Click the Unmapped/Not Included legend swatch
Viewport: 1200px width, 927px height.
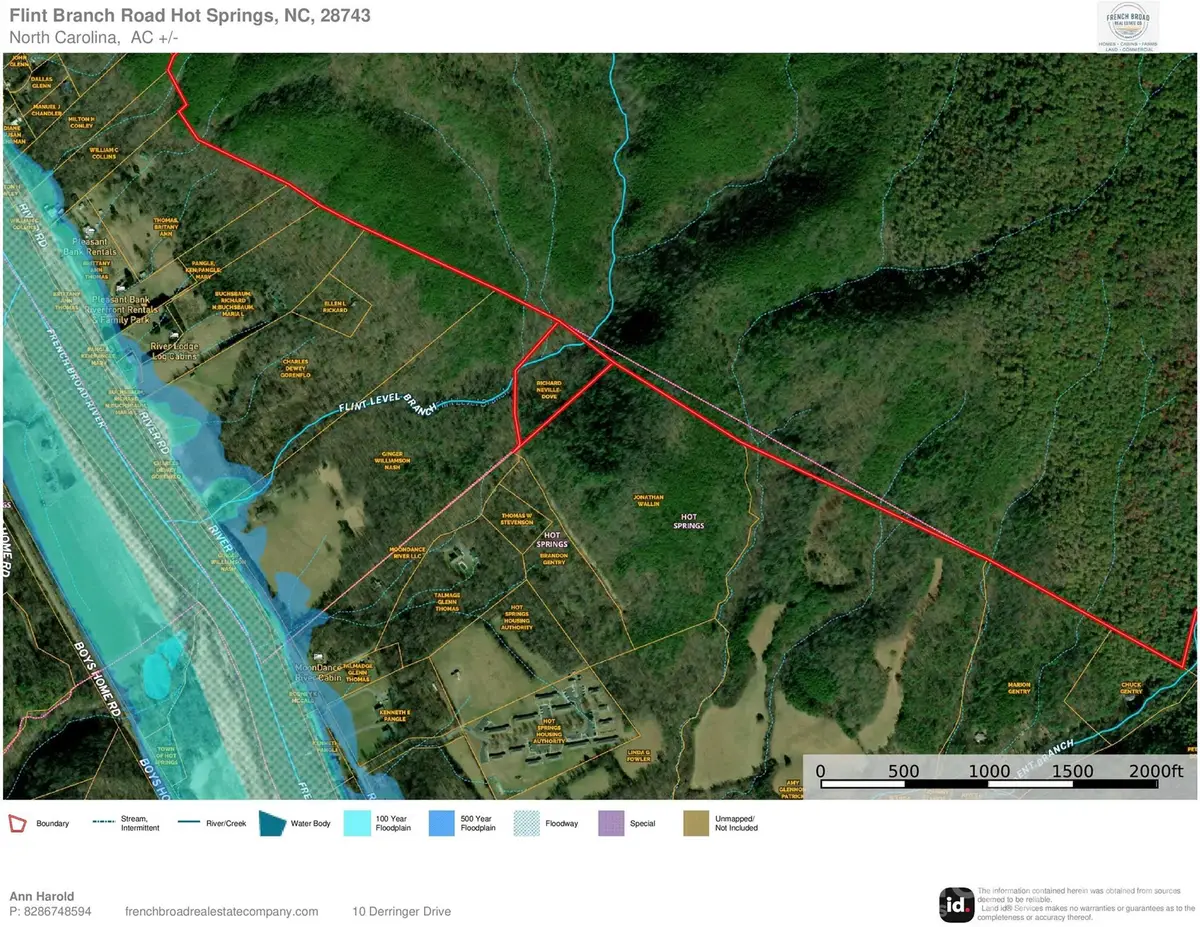click(696, 823)
